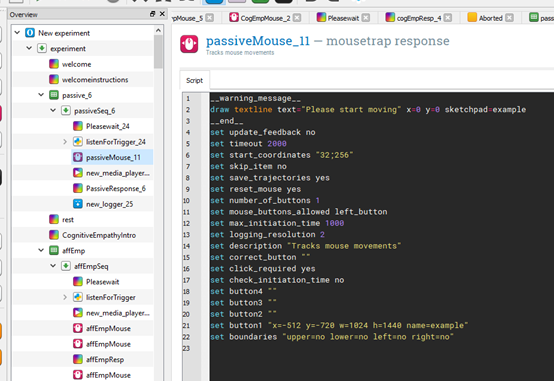Select affEmpResp in overview tree
554x381 pixels.
(105, 359)
